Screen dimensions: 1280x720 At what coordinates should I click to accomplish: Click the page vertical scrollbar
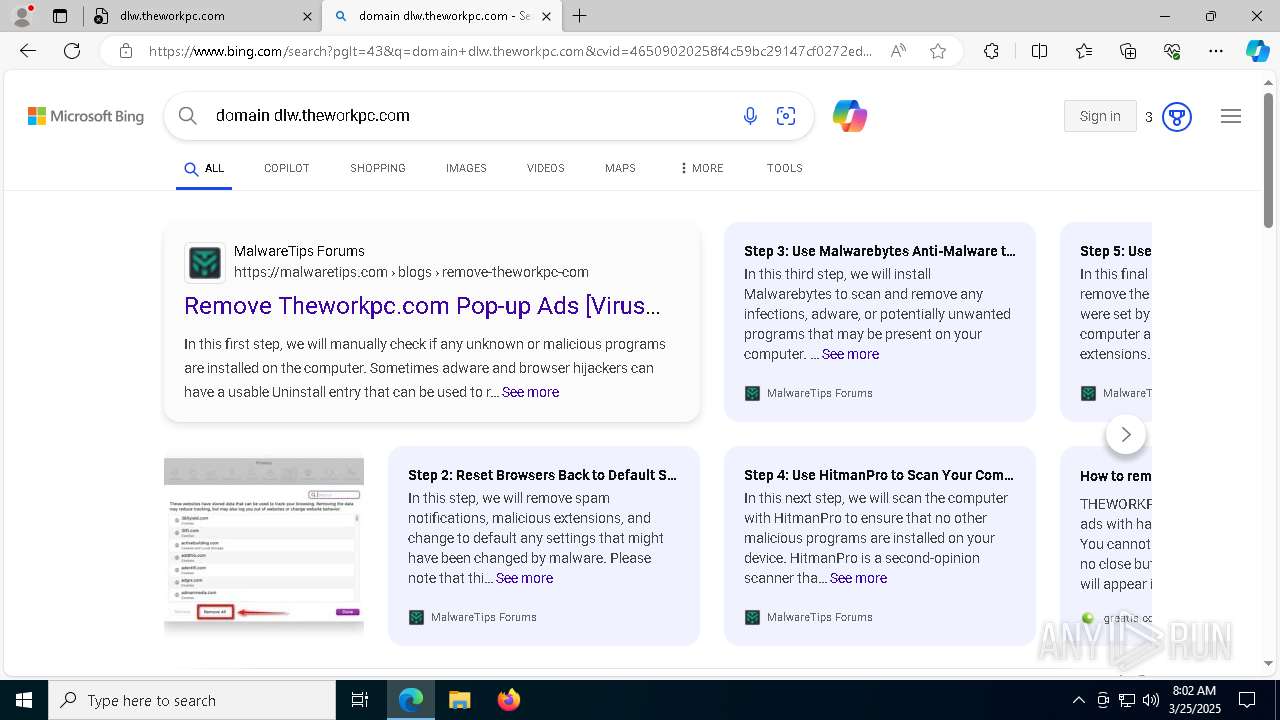(1268, 160)
